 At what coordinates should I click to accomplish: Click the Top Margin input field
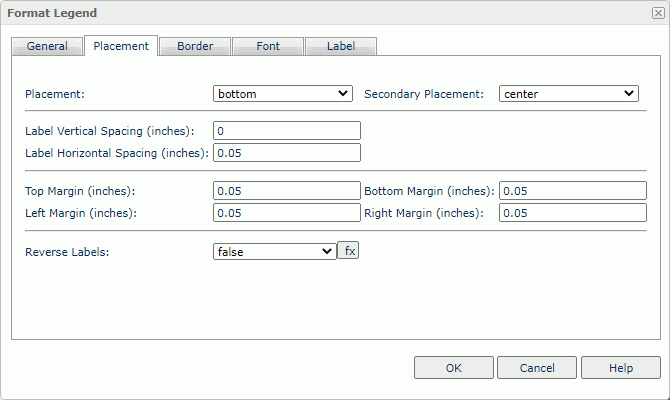click(286, 190)
